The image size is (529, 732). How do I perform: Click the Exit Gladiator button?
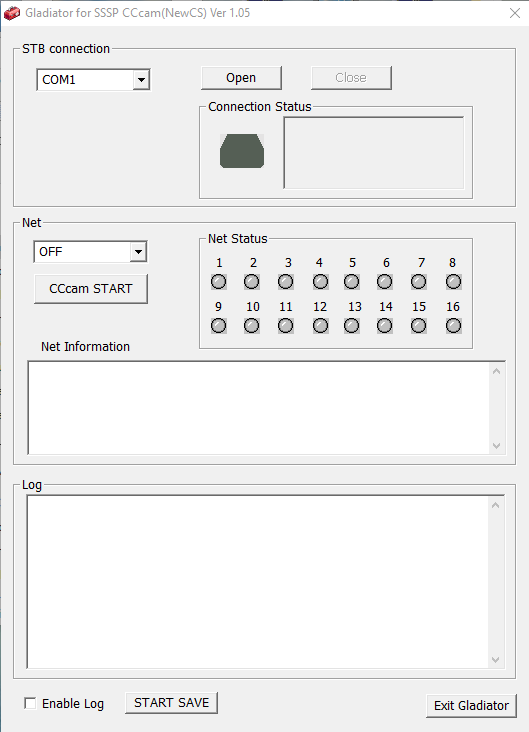(471, 705)
